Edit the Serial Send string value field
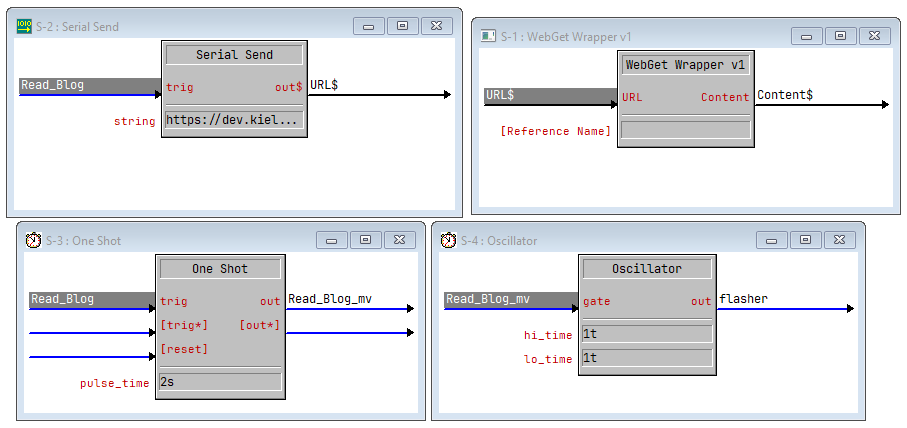The height and width of the screenshot is (428, 907). [x=233, y=121]
